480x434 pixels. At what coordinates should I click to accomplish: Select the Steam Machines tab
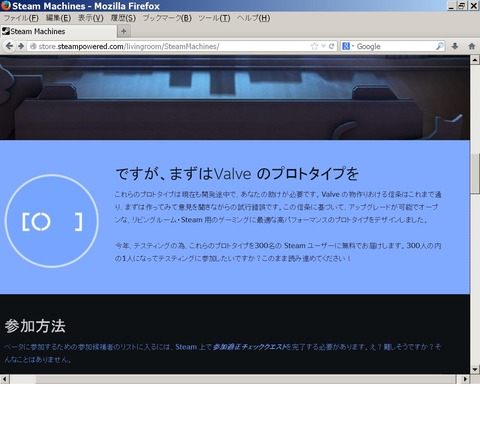[x=58, y=31]
